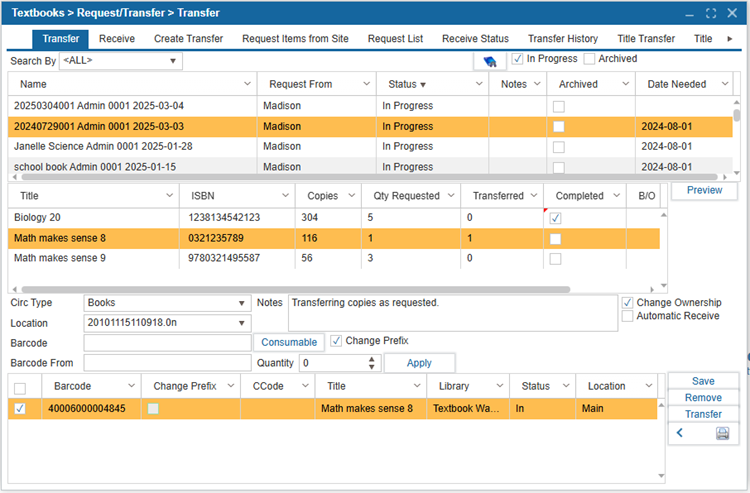Open Qty Requested column filter arrow
Screen dimensions: 750x493
point(451,196)
